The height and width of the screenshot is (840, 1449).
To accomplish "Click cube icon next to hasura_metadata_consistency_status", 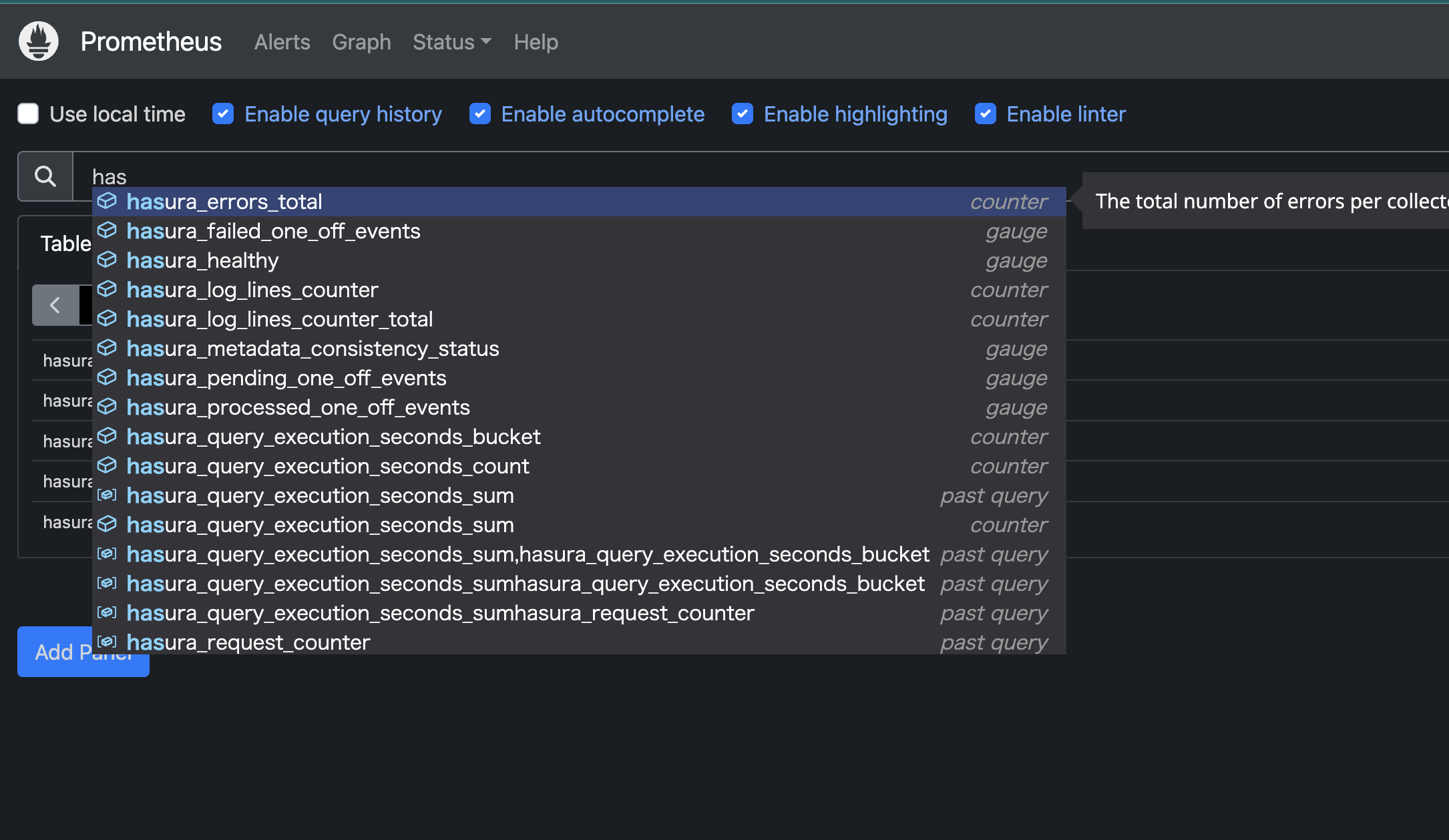I will 107,348.
